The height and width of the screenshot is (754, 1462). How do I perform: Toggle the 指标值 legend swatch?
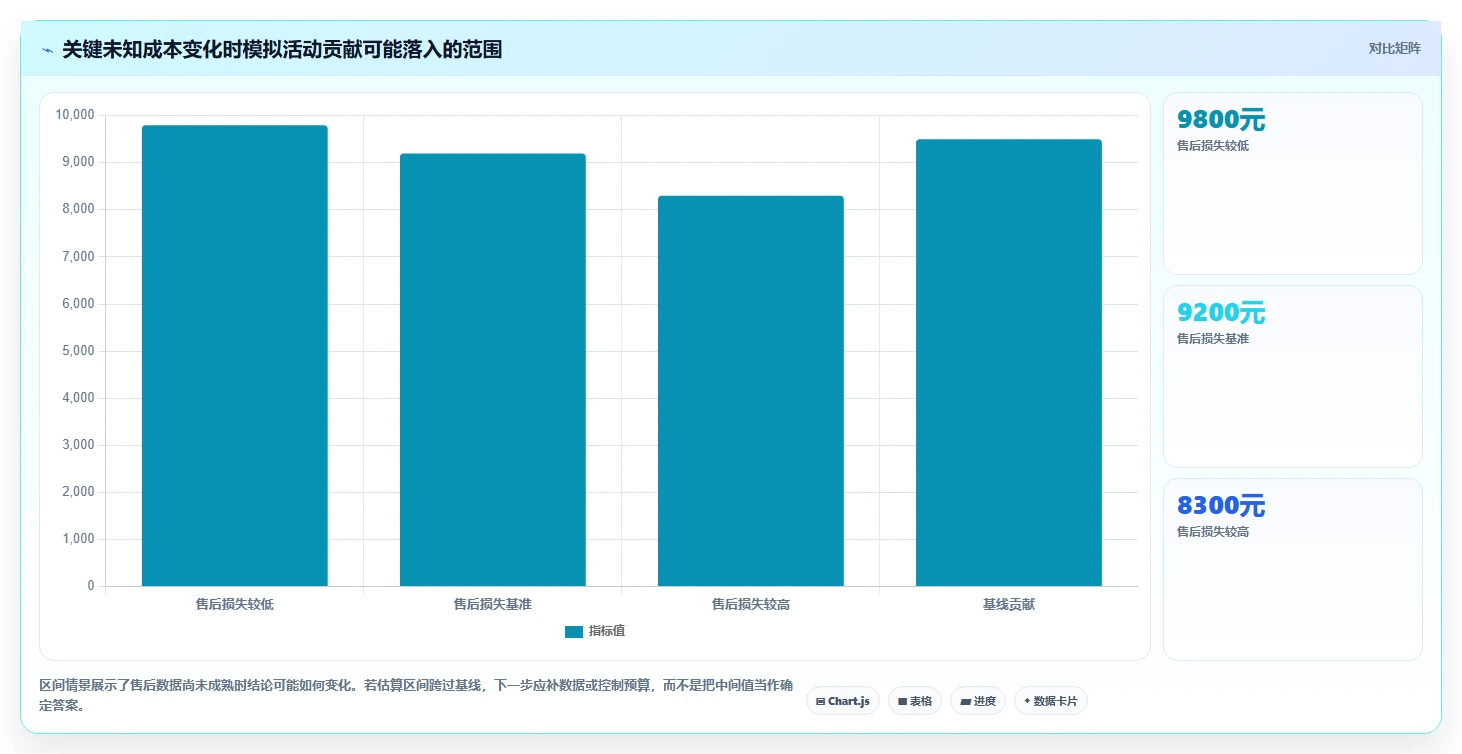click(574, 631)
